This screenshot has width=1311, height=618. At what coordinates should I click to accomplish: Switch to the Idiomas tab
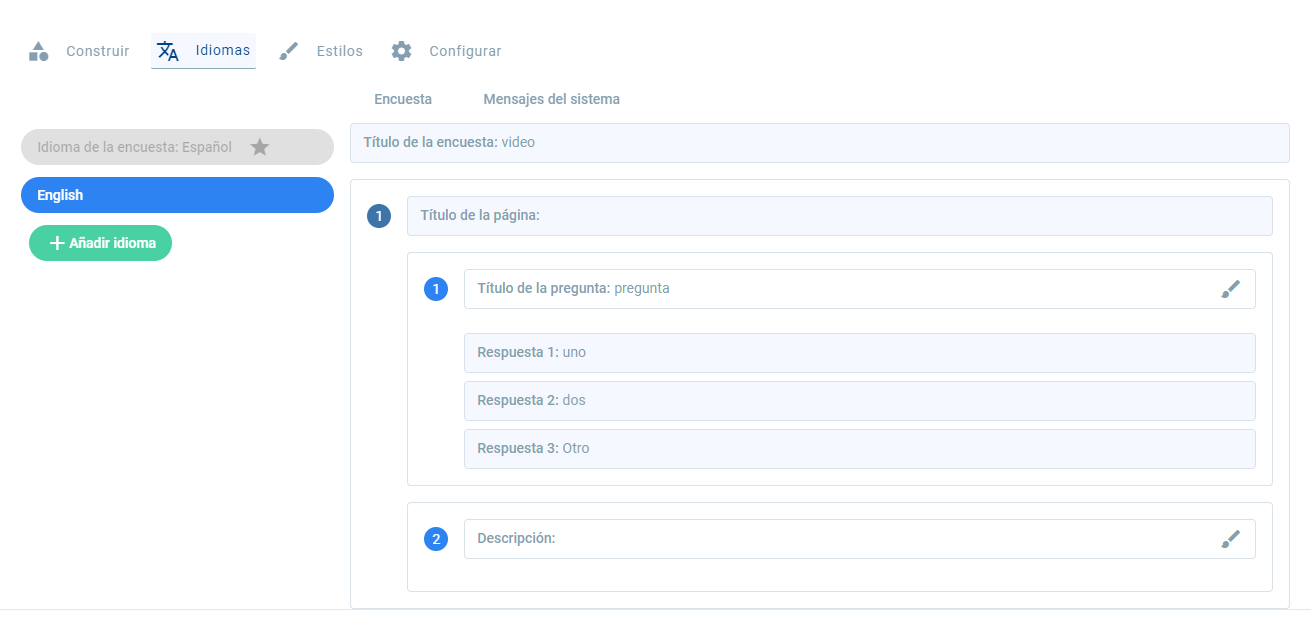203,51
